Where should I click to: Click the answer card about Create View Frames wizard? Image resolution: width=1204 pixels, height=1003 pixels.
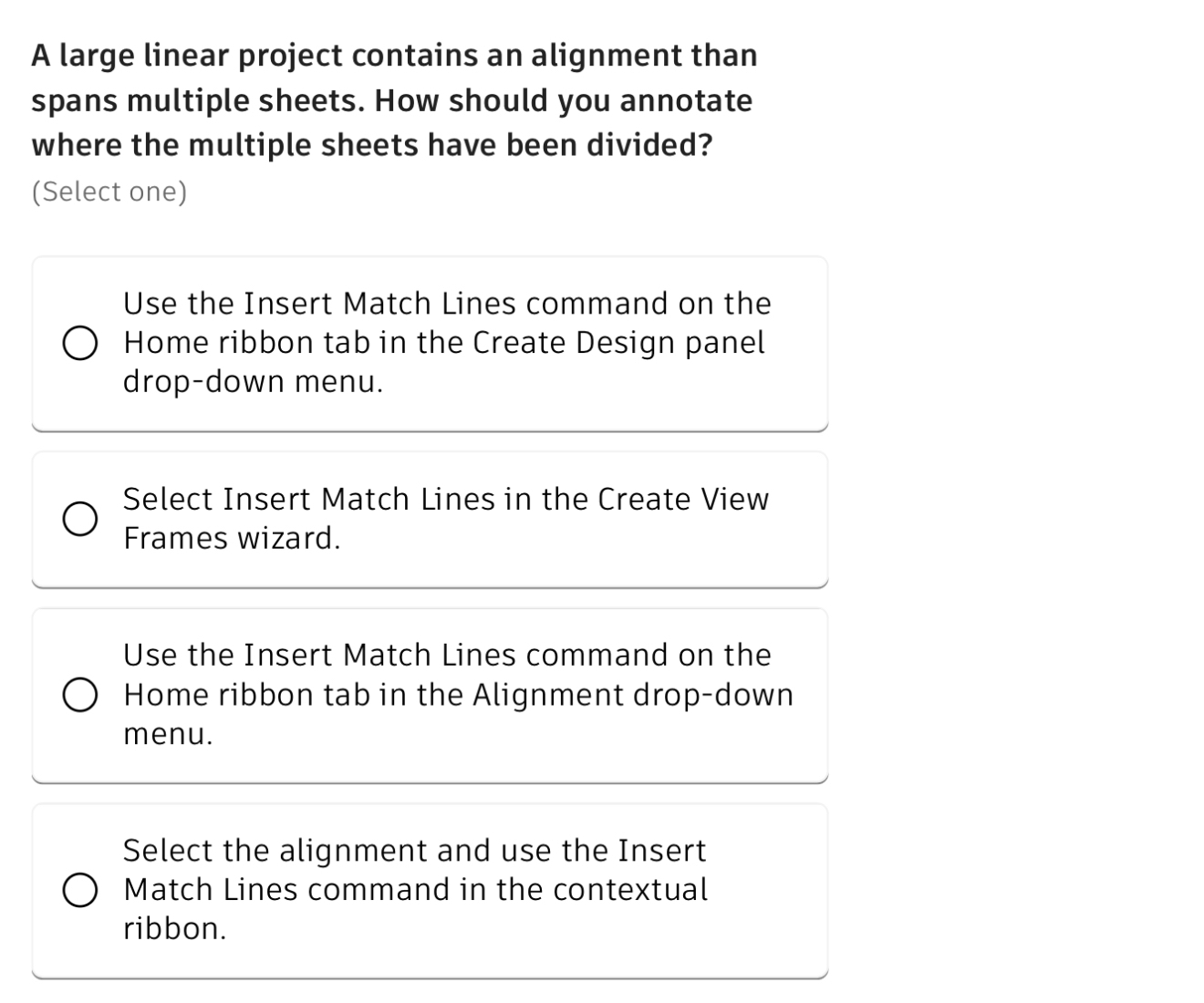pos(429,518)
